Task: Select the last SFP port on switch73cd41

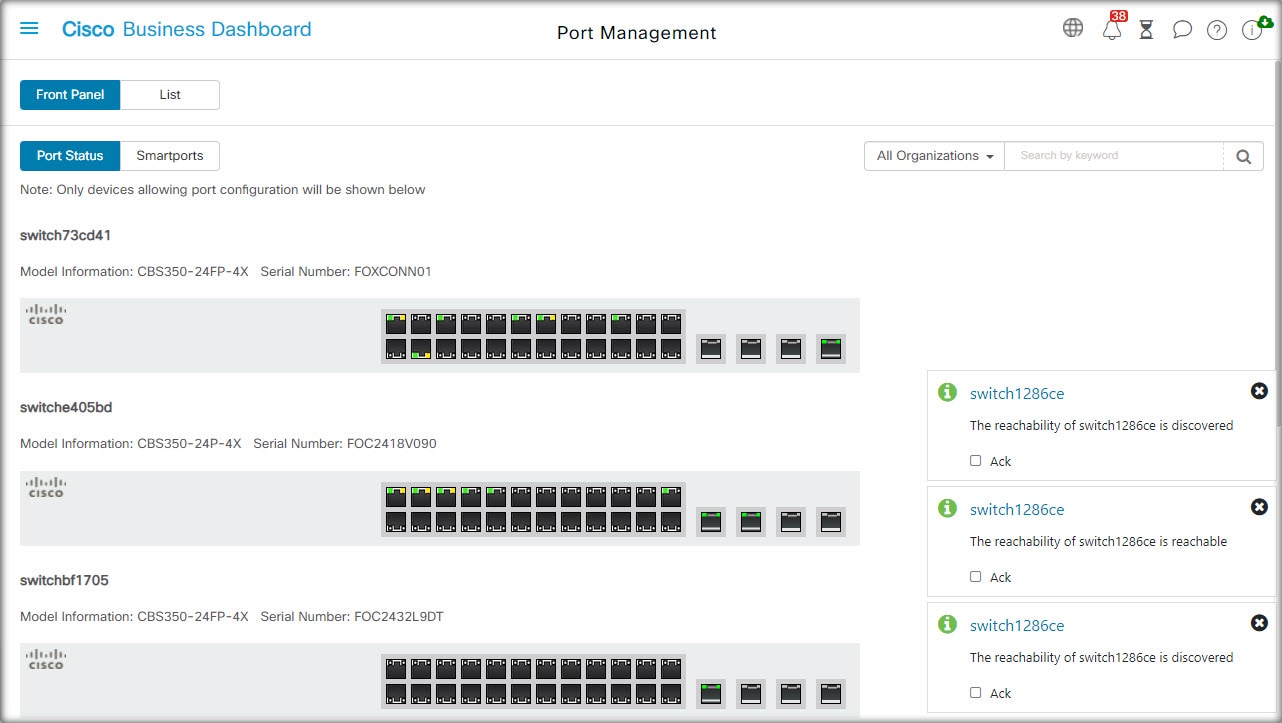Action: [830, 349]
